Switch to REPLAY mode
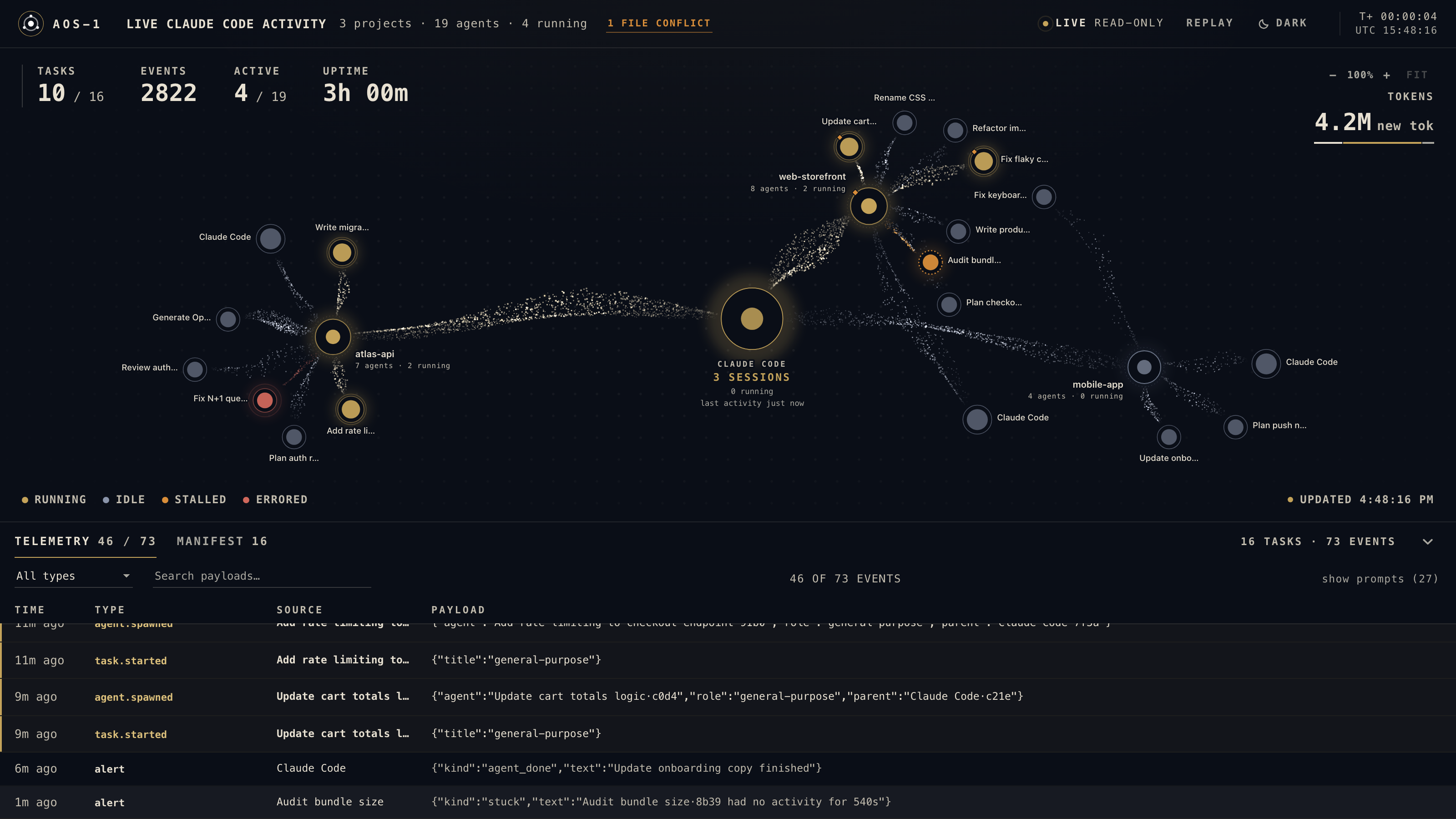Screen dimensions: 1456x819 [1209, 23]
